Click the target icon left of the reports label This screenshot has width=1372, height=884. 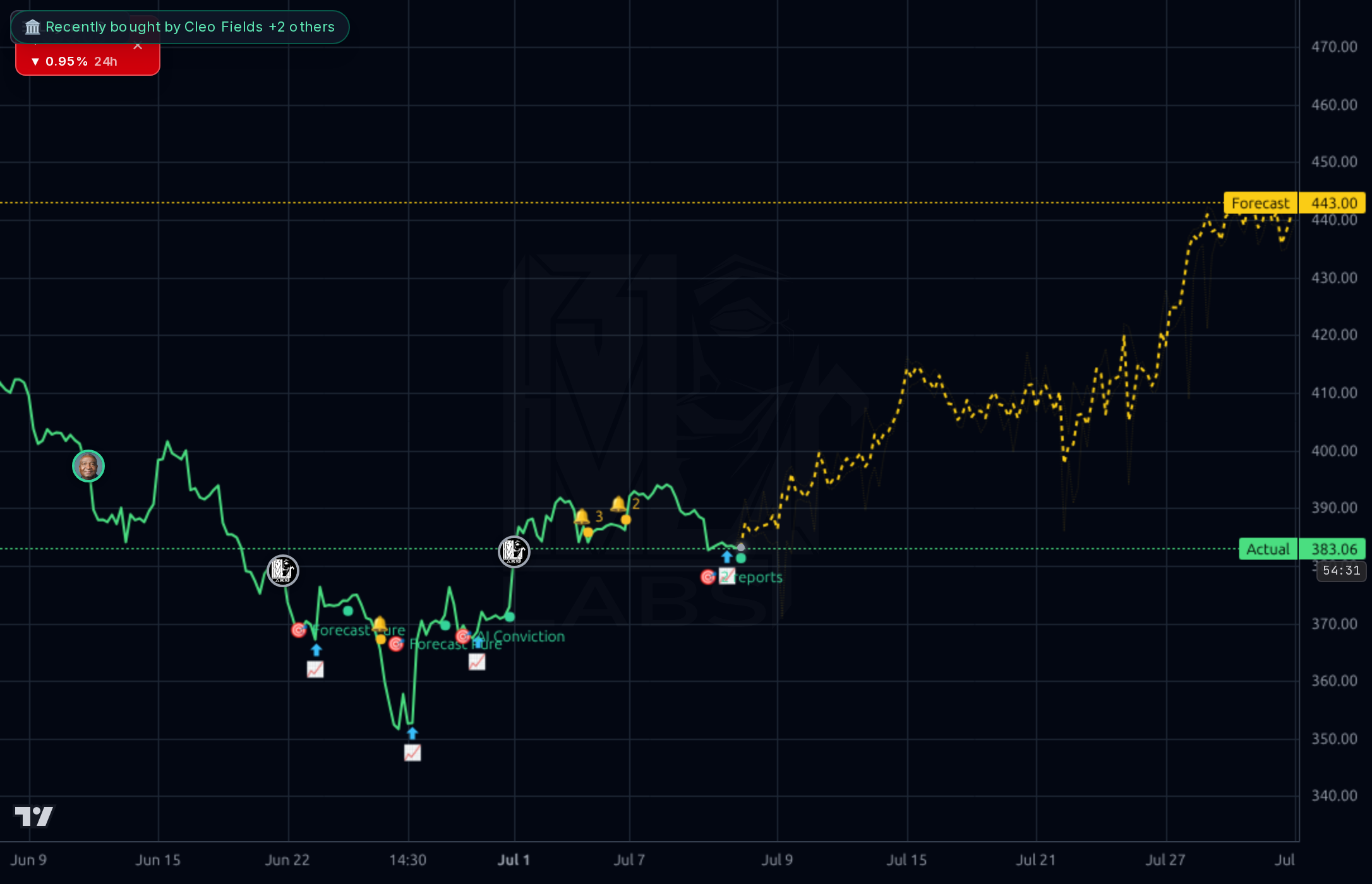click(708, 576)
